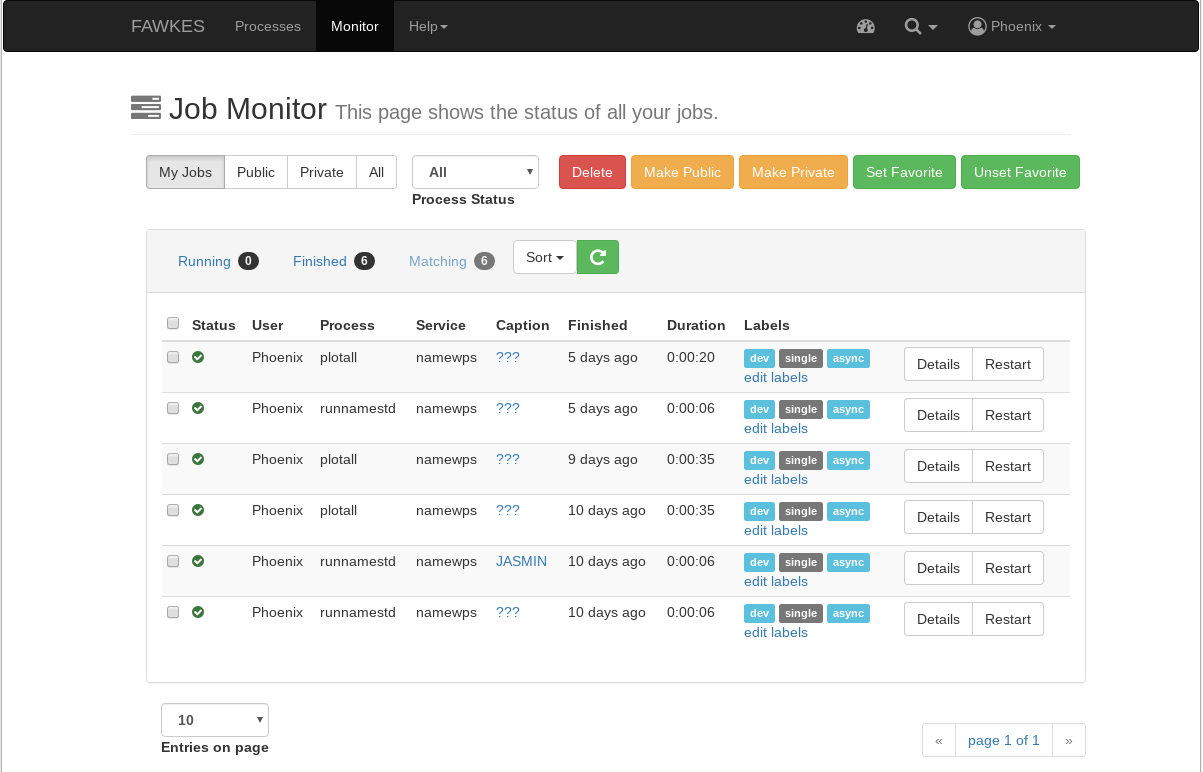Click the page 1 of 1 indicator
This screenshot has width=1203, height=772.
pos(1004,740)
